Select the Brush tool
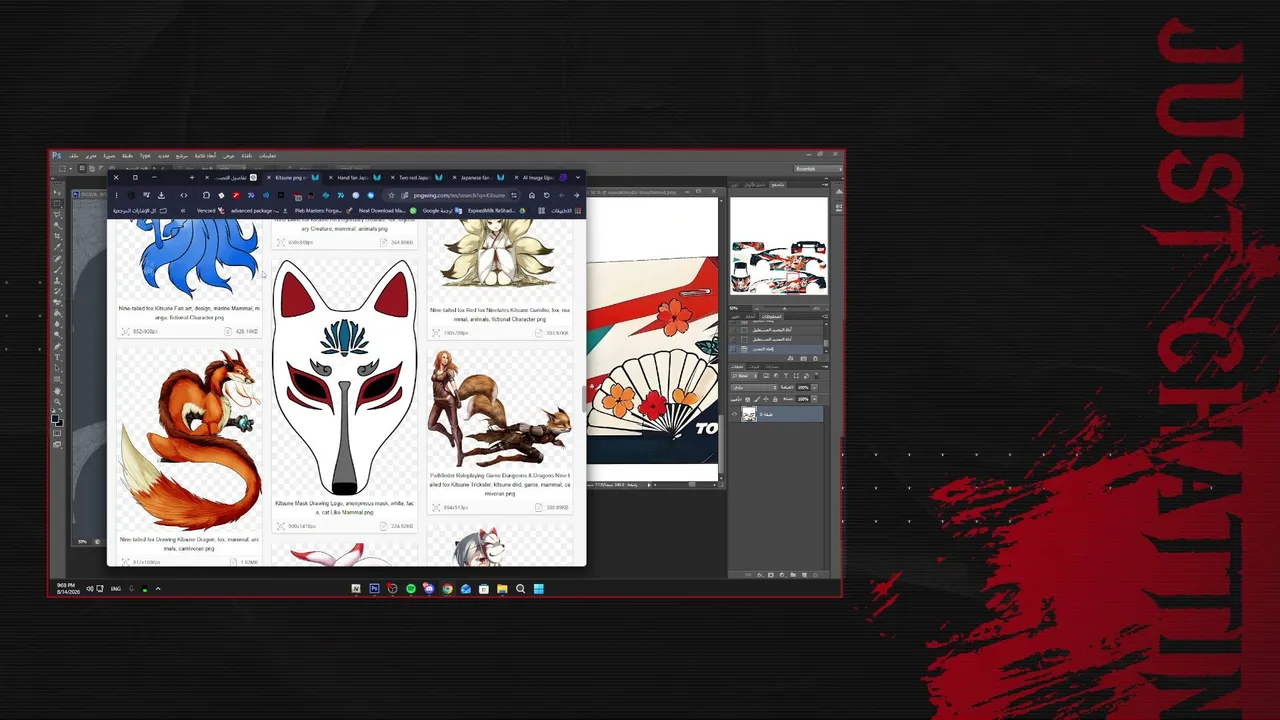 [x=57, y=269]
